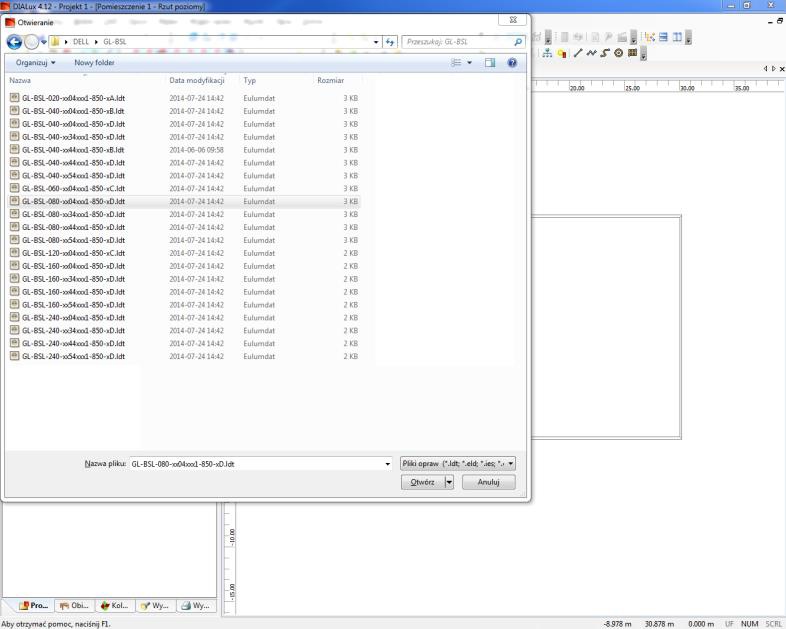Select the straight line tool icon
This screenshot has height=629, width=786.
(x=578, y=53)
